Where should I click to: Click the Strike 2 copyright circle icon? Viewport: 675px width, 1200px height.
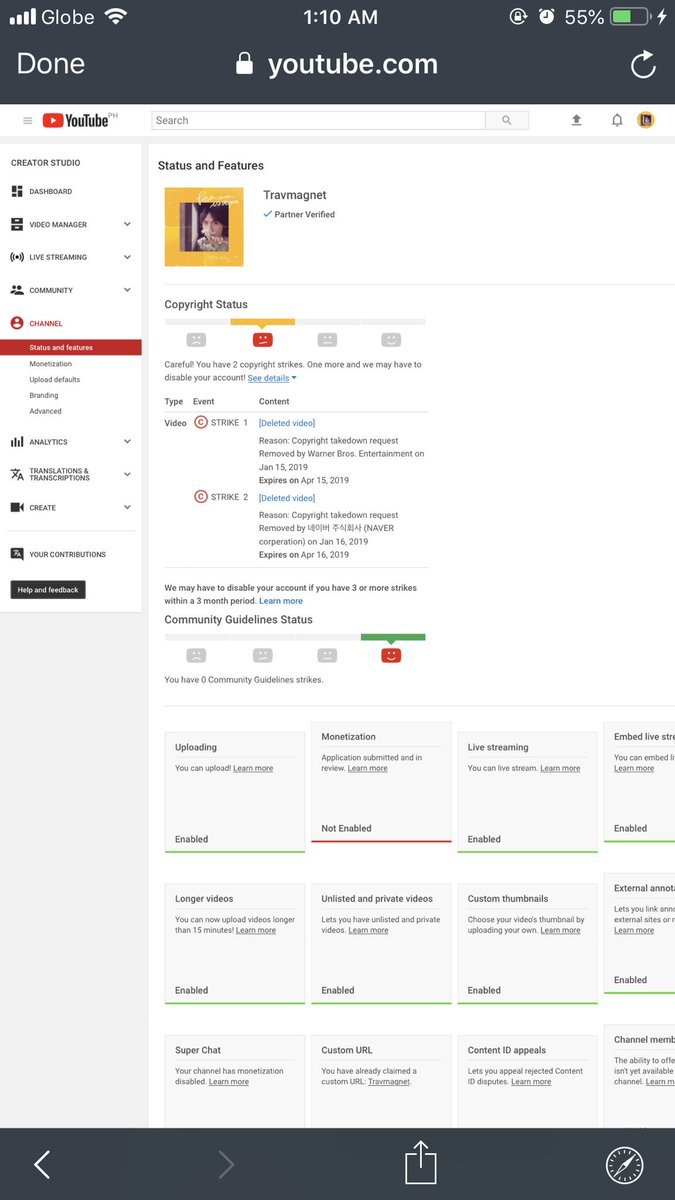(x=201, y=497)
